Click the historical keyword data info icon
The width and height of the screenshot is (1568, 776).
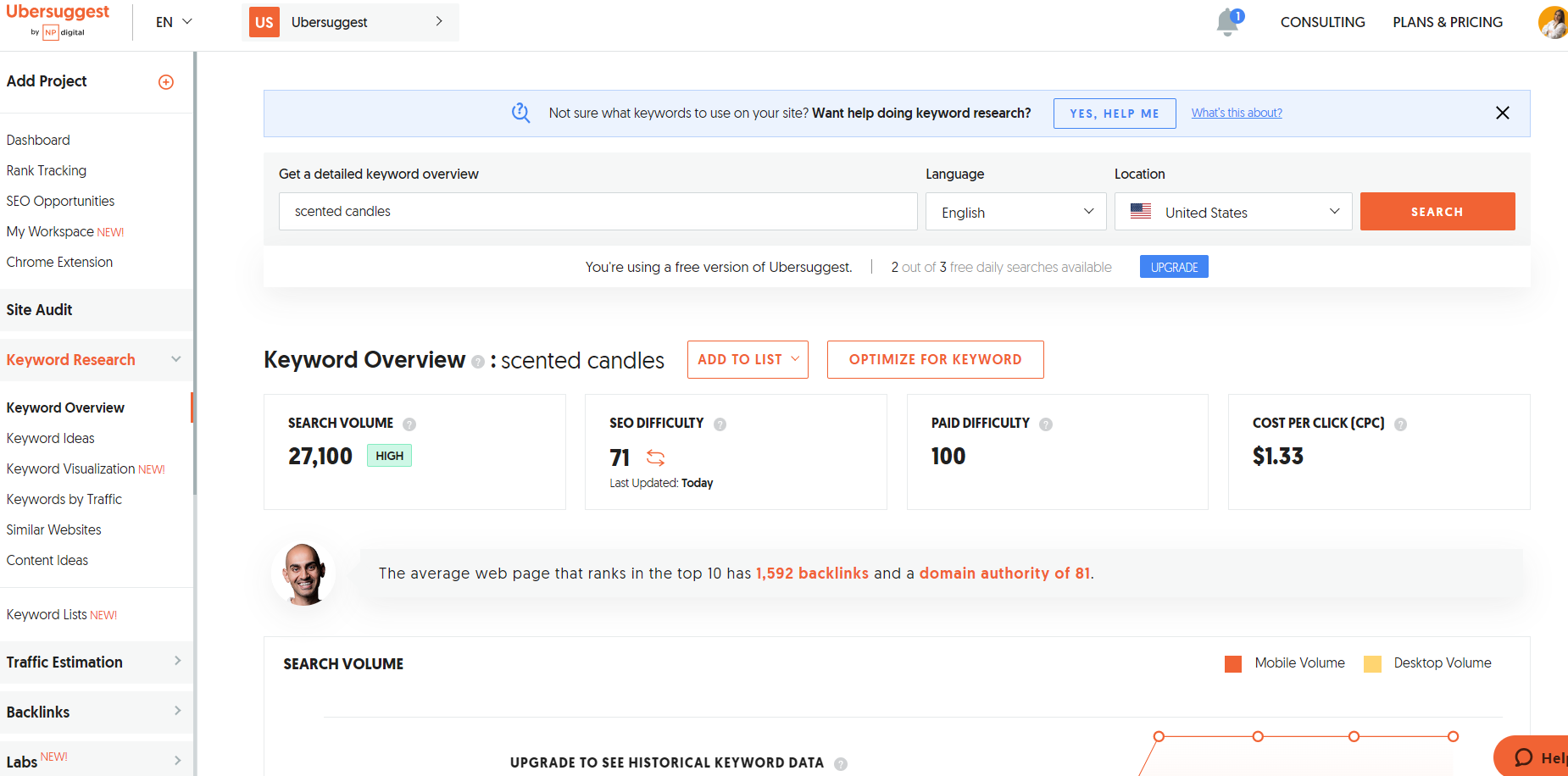point(841,763)
